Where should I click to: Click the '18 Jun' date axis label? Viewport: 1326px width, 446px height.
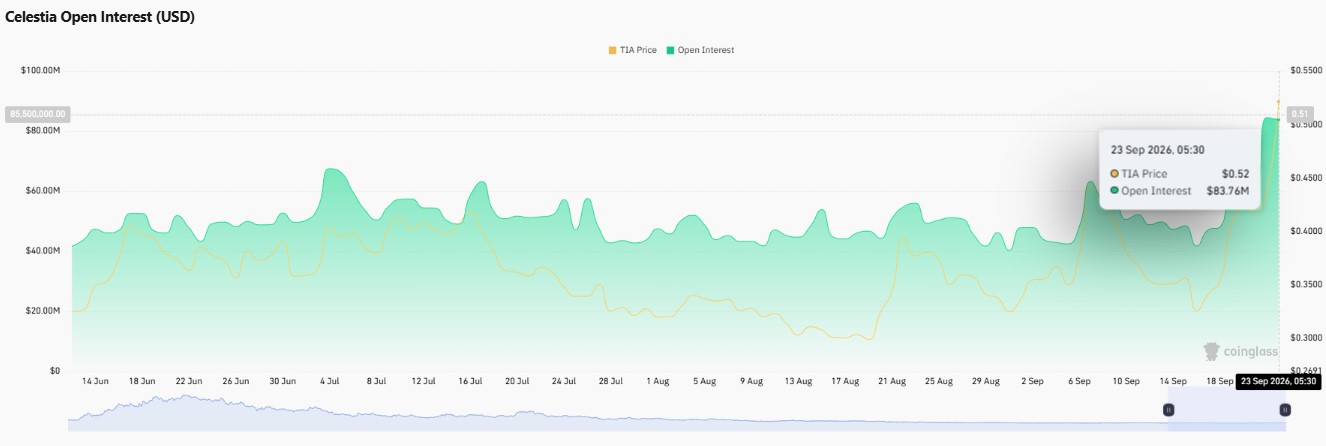(x=141, y=381)
